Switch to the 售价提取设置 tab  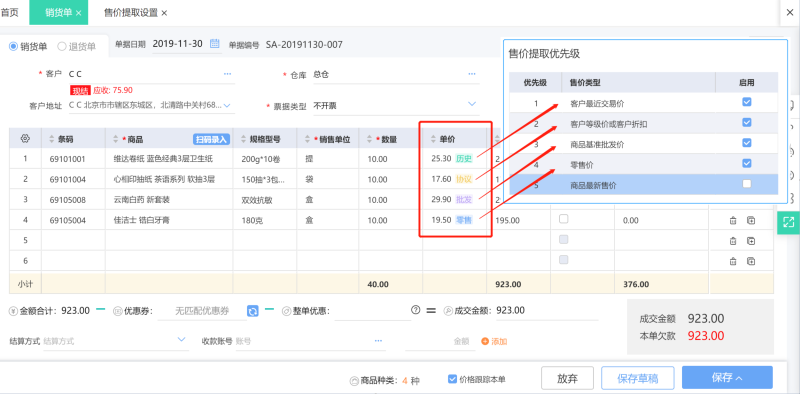[131, 13]
